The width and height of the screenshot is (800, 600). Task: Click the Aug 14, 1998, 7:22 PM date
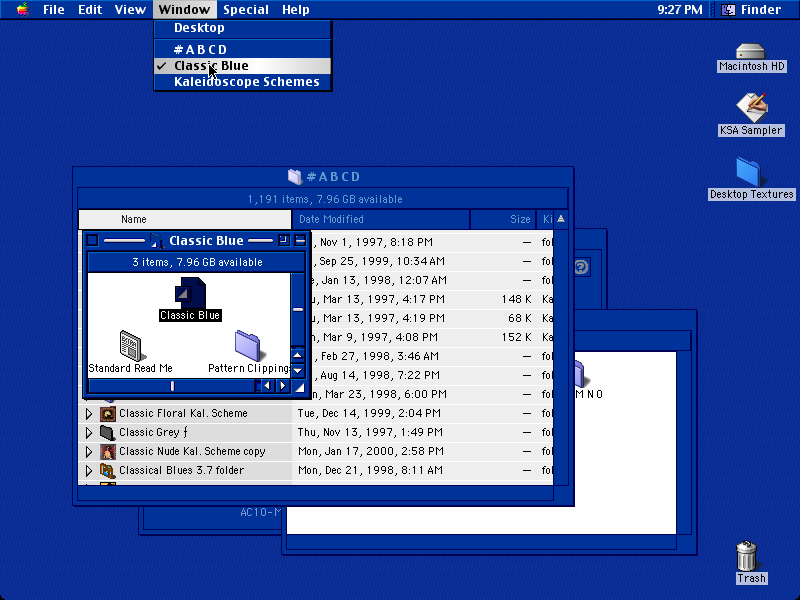(x=380, y=376)
